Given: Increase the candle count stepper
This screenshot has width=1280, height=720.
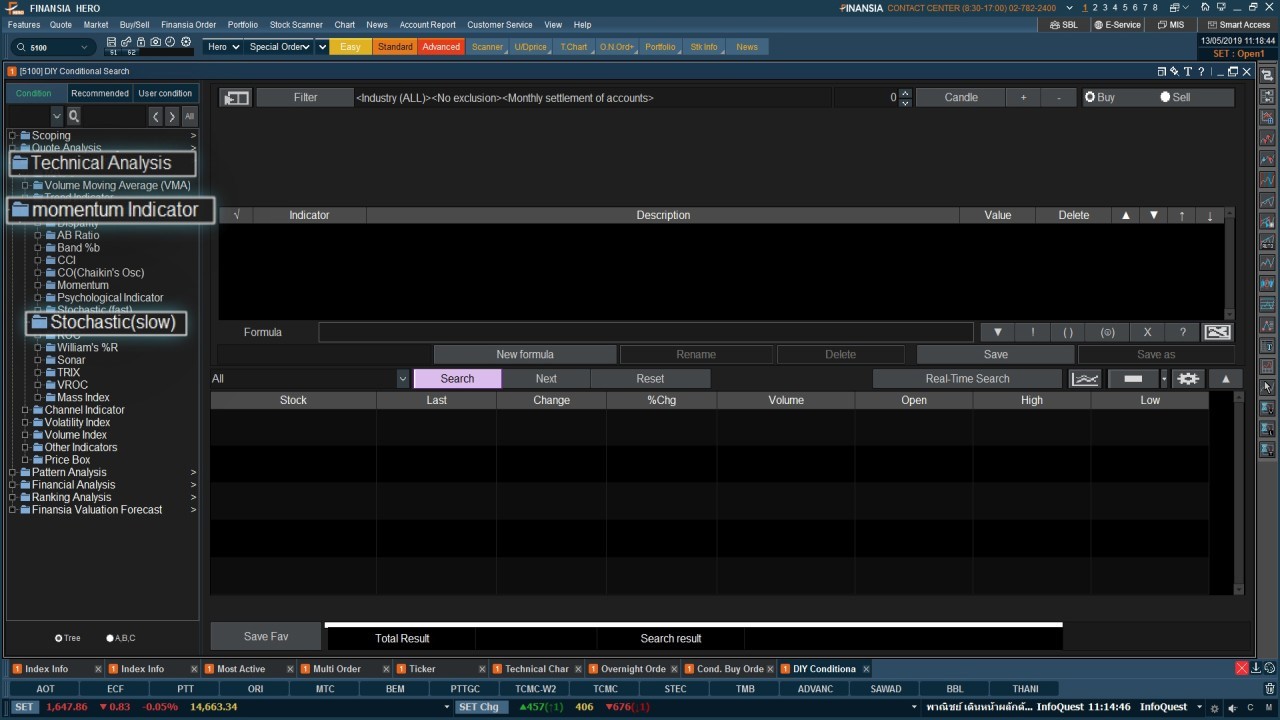Looking at the screenshot, I should pyautogui.click(x=905, y=93).
